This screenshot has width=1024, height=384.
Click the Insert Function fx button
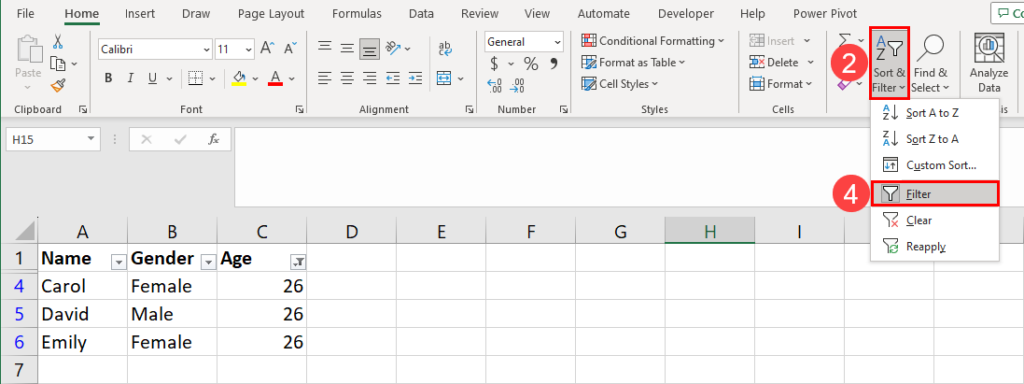point(214,139)
